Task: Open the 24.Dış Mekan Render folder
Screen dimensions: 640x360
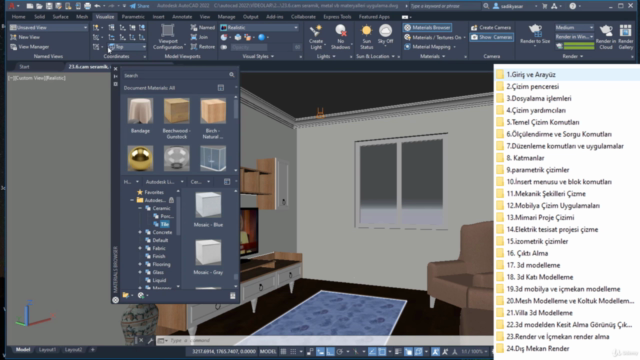Action: [538, 349]
